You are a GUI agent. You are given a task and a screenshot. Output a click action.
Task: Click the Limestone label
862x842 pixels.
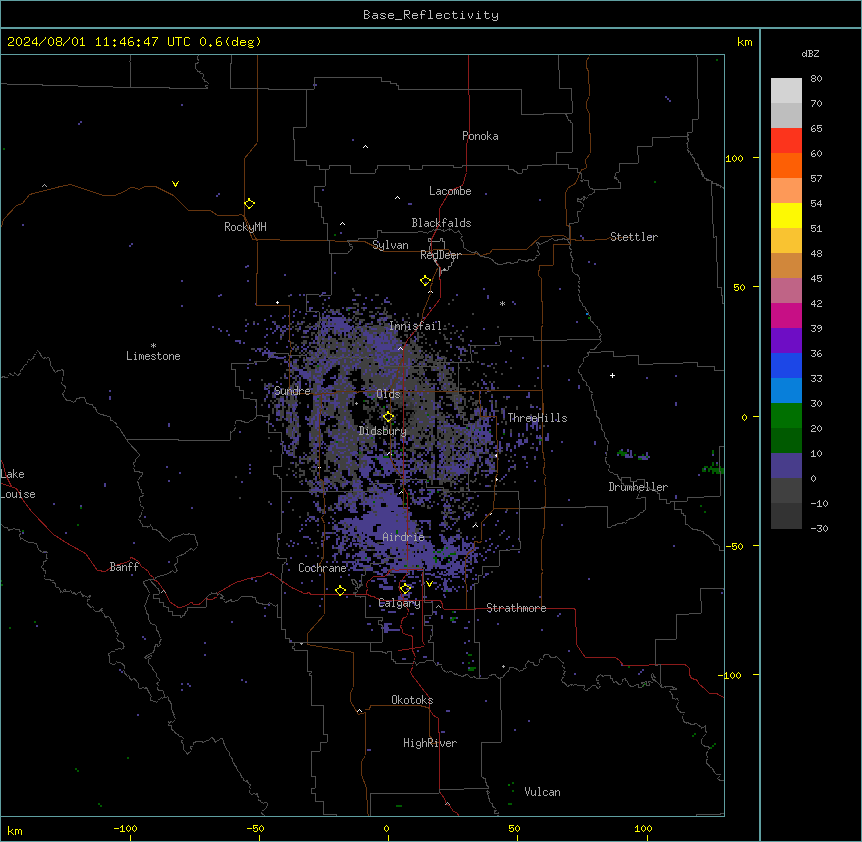153,356
